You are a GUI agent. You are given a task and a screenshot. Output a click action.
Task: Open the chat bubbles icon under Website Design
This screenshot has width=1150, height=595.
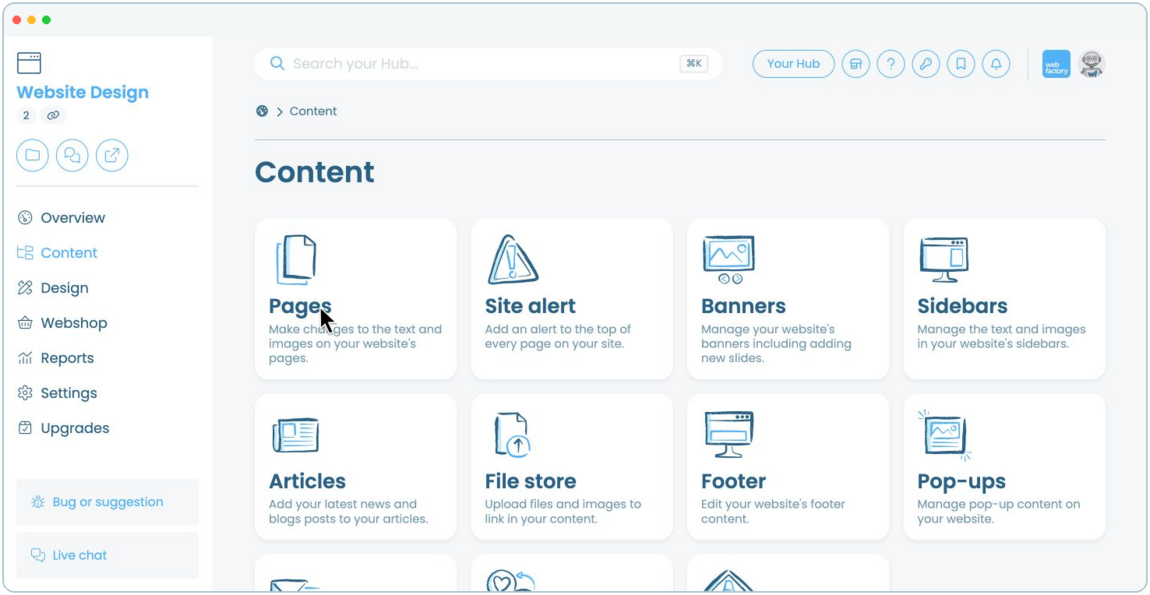click(72, 156)
